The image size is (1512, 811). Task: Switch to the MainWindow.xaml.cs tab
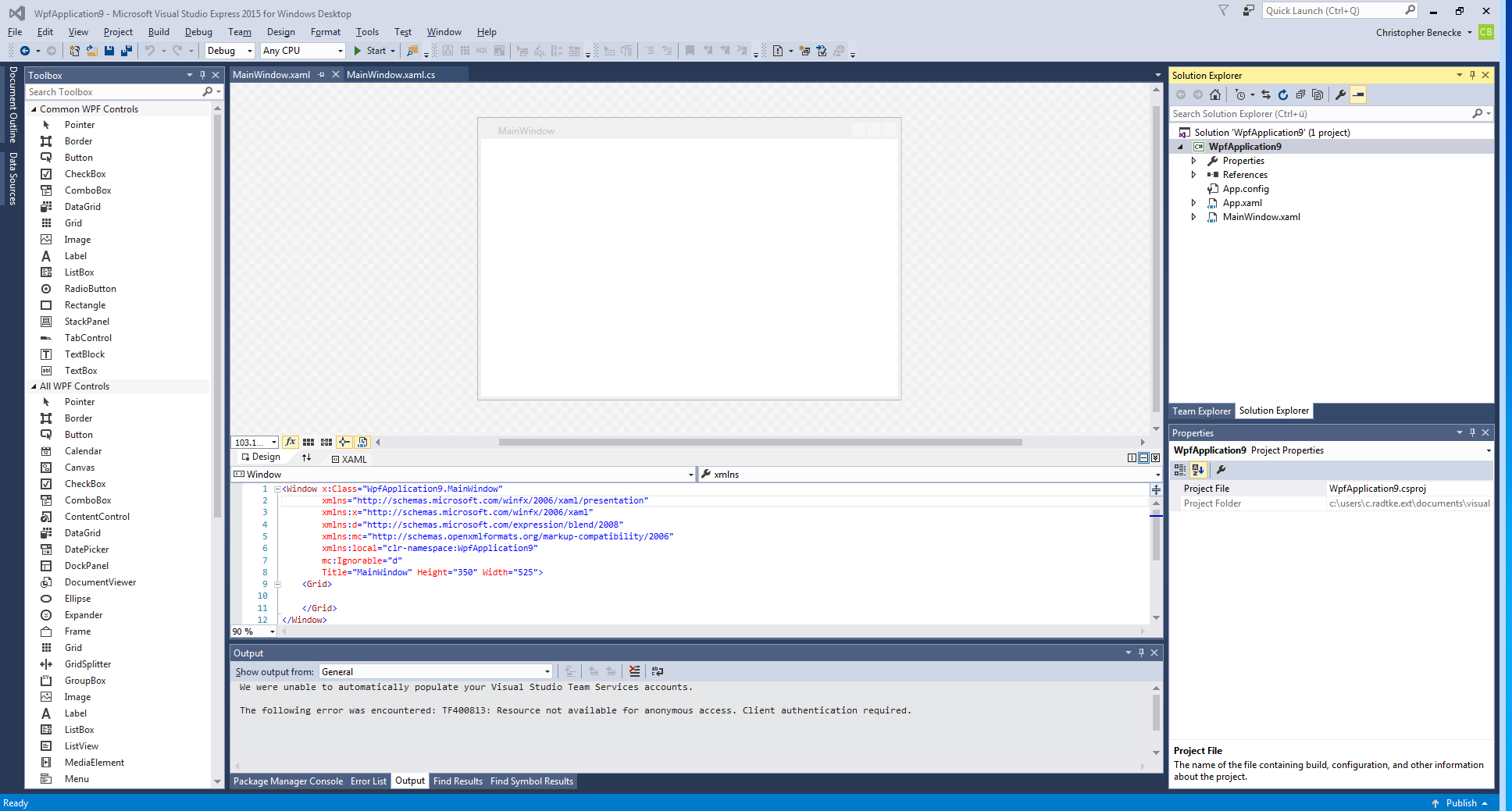[x=390, y=75]
